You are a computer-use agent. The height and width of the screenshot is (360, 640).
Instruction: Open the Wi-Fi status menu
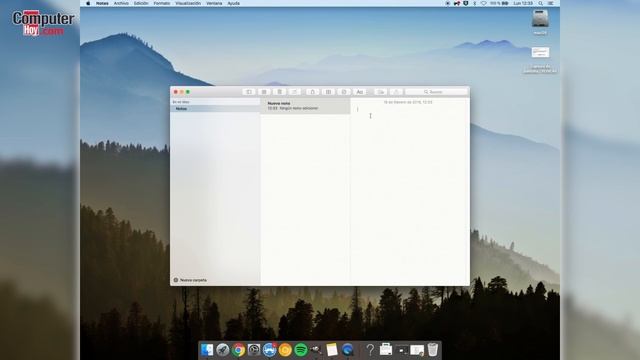[x=484, y=3]
